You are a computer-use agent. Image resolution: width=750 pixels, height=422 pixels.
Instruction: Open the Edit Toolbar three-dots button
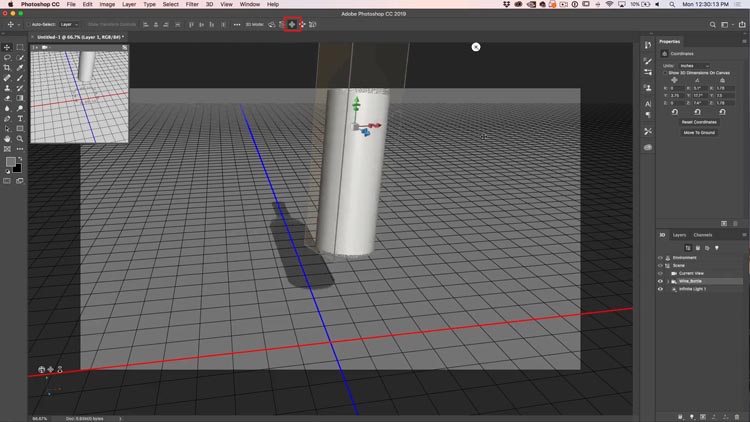click(x=20, y=149)
